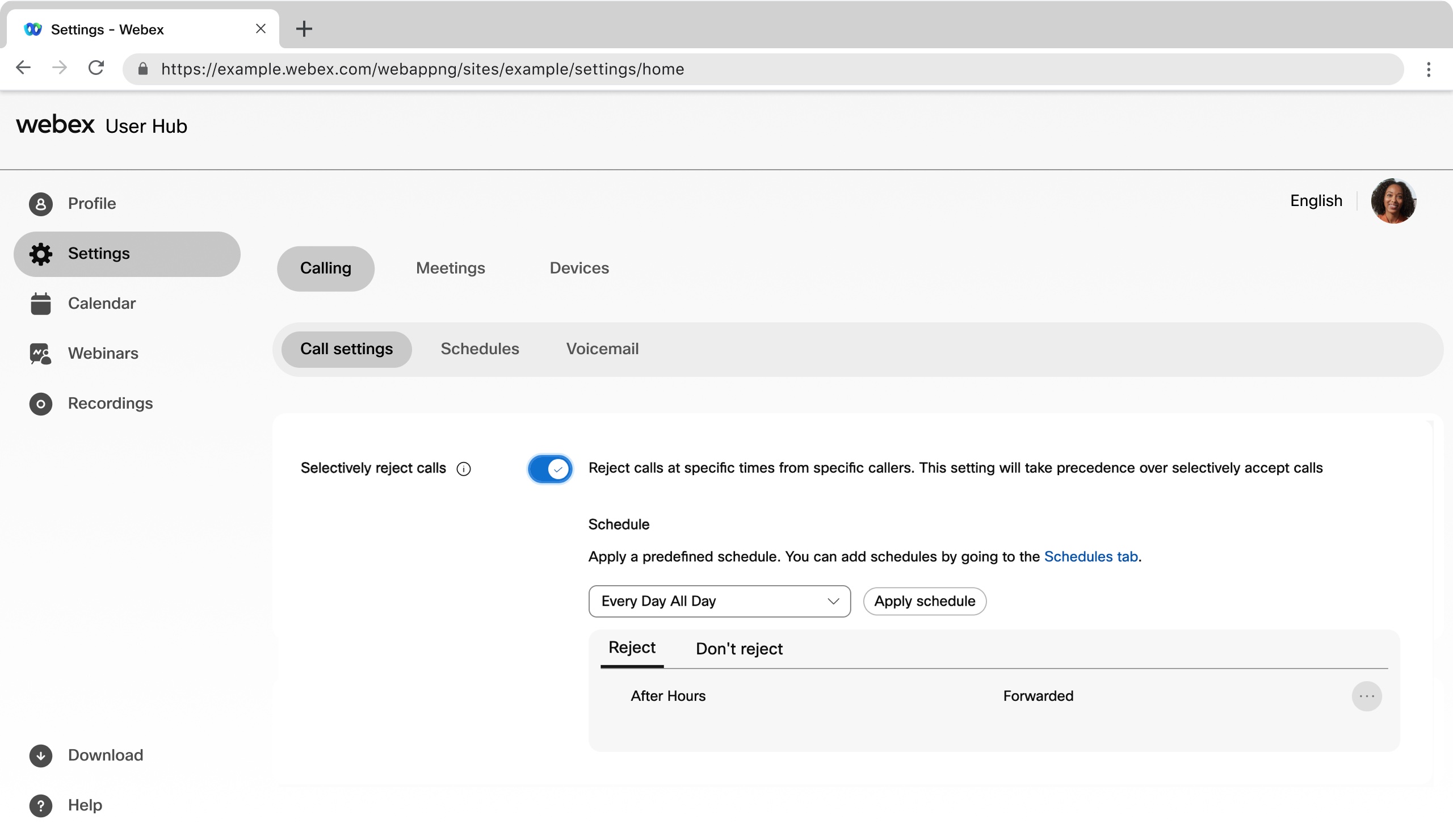1453x840 pixels.
Task: Select the Call settings sub-tab
Action: tap(347, 350)
